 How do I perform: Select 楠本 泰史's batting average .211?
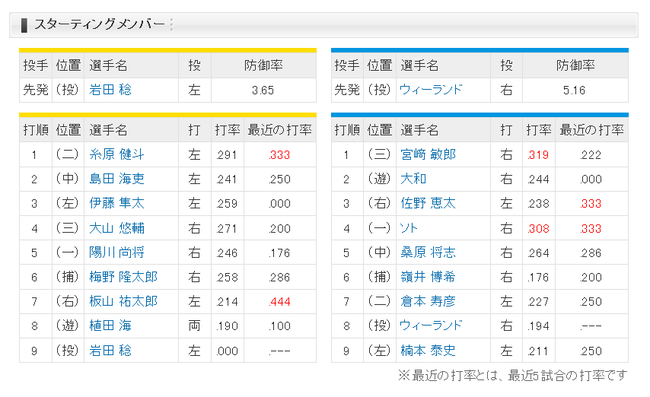538,351
